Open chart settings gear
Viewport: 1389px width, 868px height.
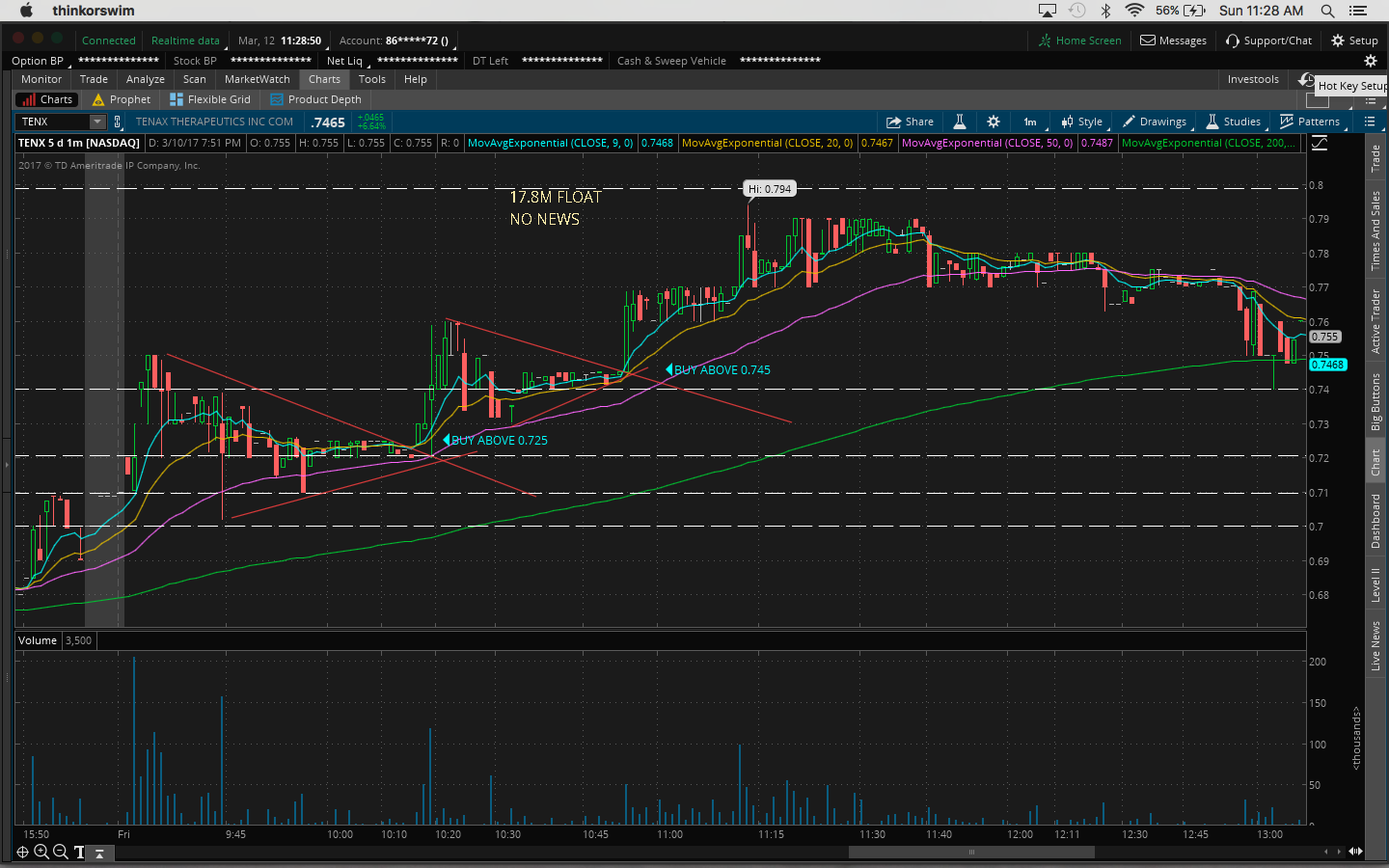[994, 122]
